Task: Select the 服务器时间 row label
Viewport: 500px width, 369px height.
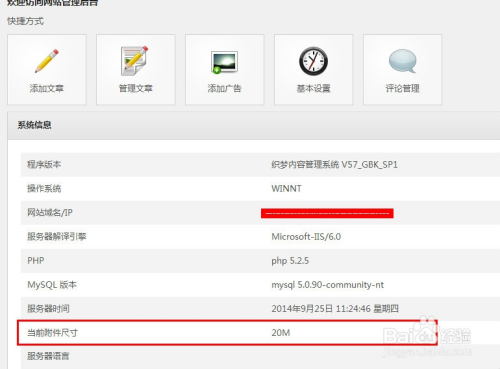Action: pos(48,309)
